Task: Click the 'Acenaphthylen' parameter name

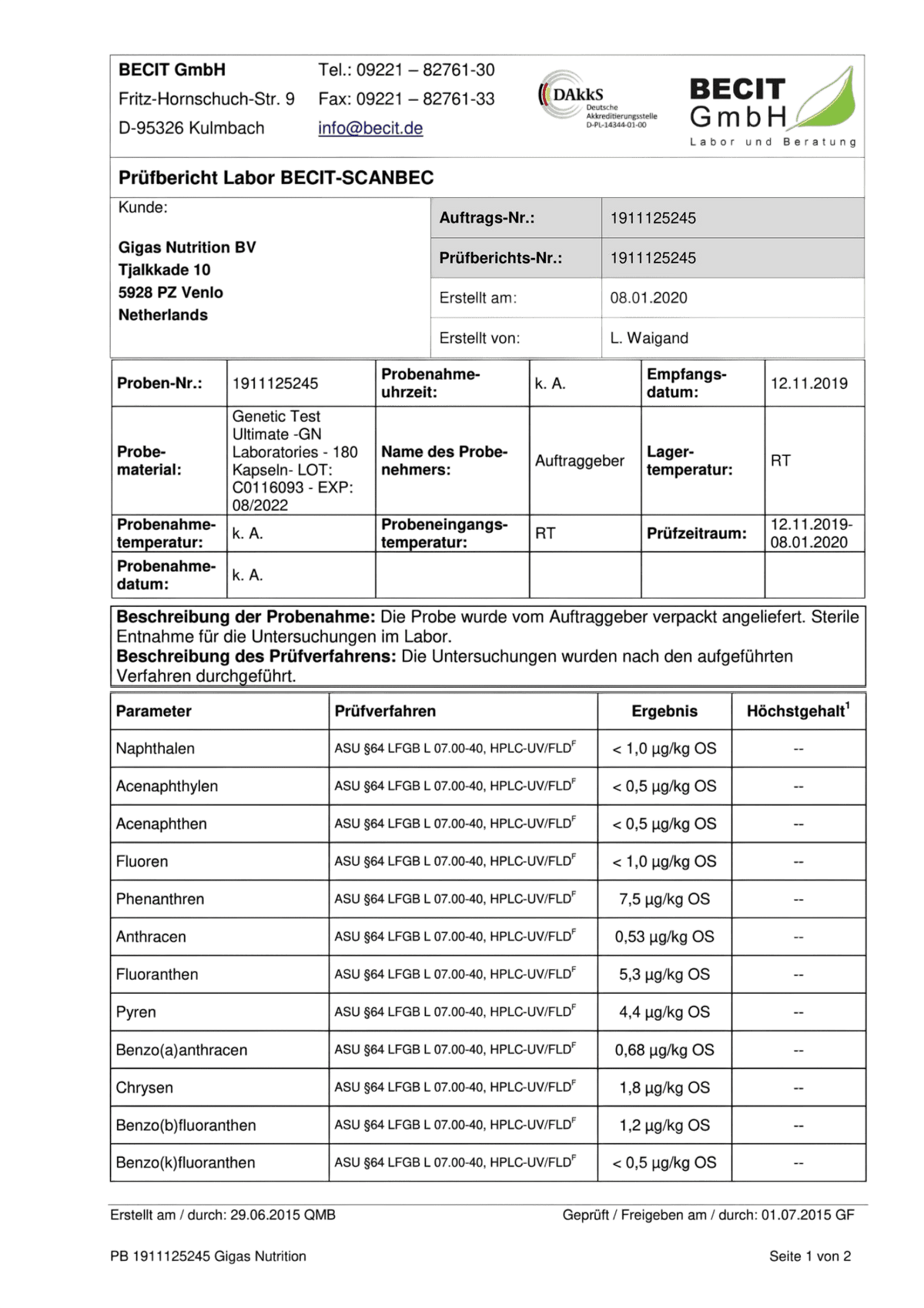Action: pyautogui.click(x=166, y=786)
